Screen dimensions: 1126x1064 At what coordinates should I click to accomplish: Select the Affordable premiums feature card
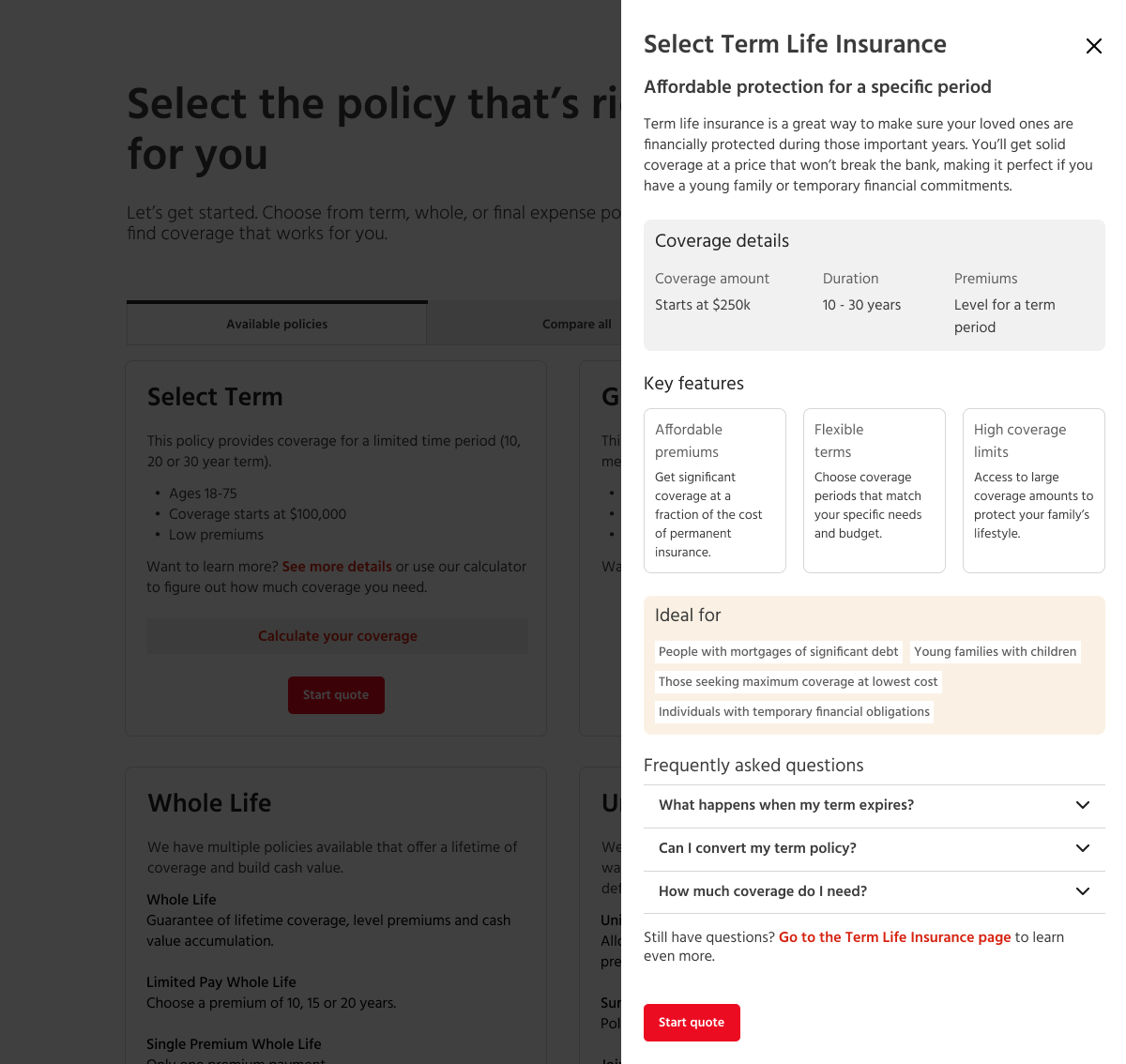click(714, 490)
